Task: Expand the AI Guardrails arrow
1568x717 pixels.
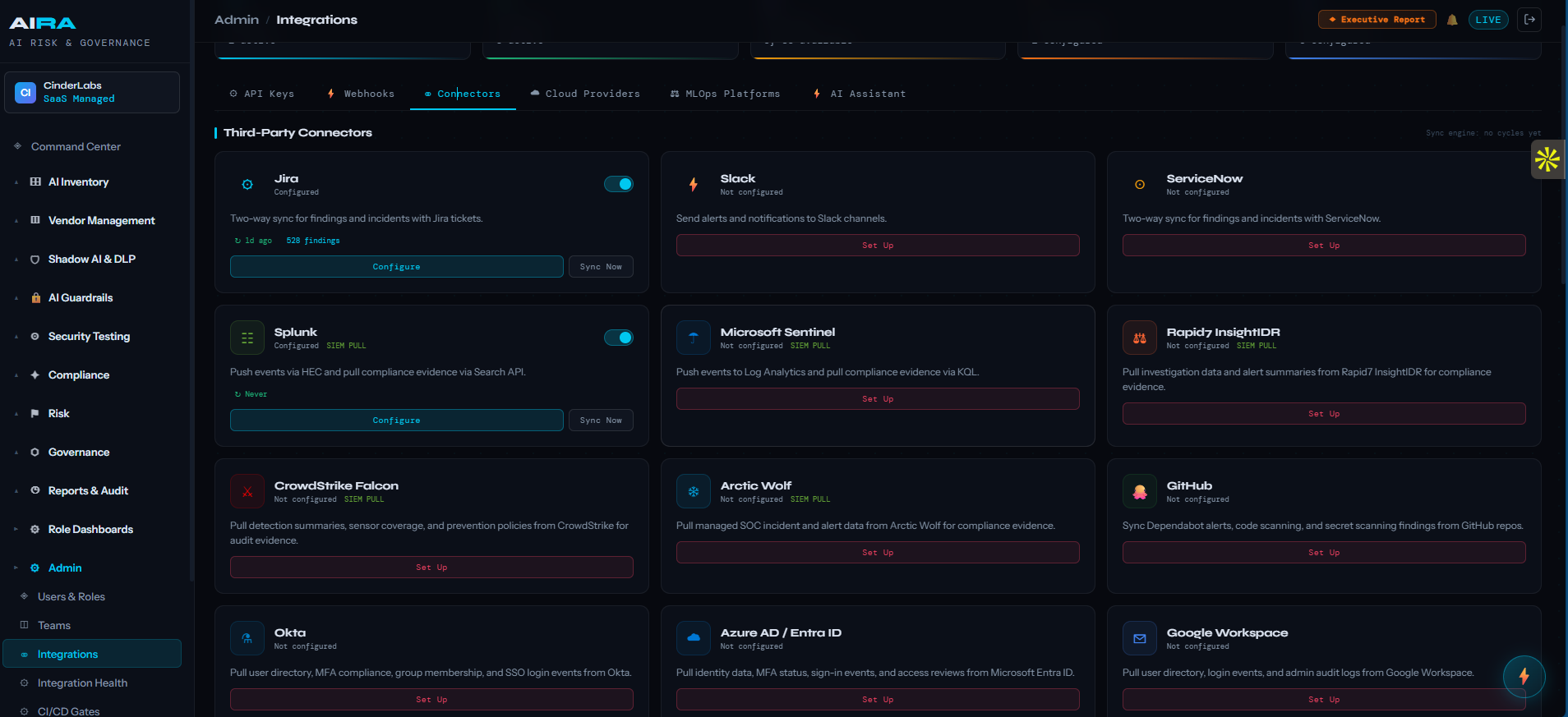Action: (16, 298)
